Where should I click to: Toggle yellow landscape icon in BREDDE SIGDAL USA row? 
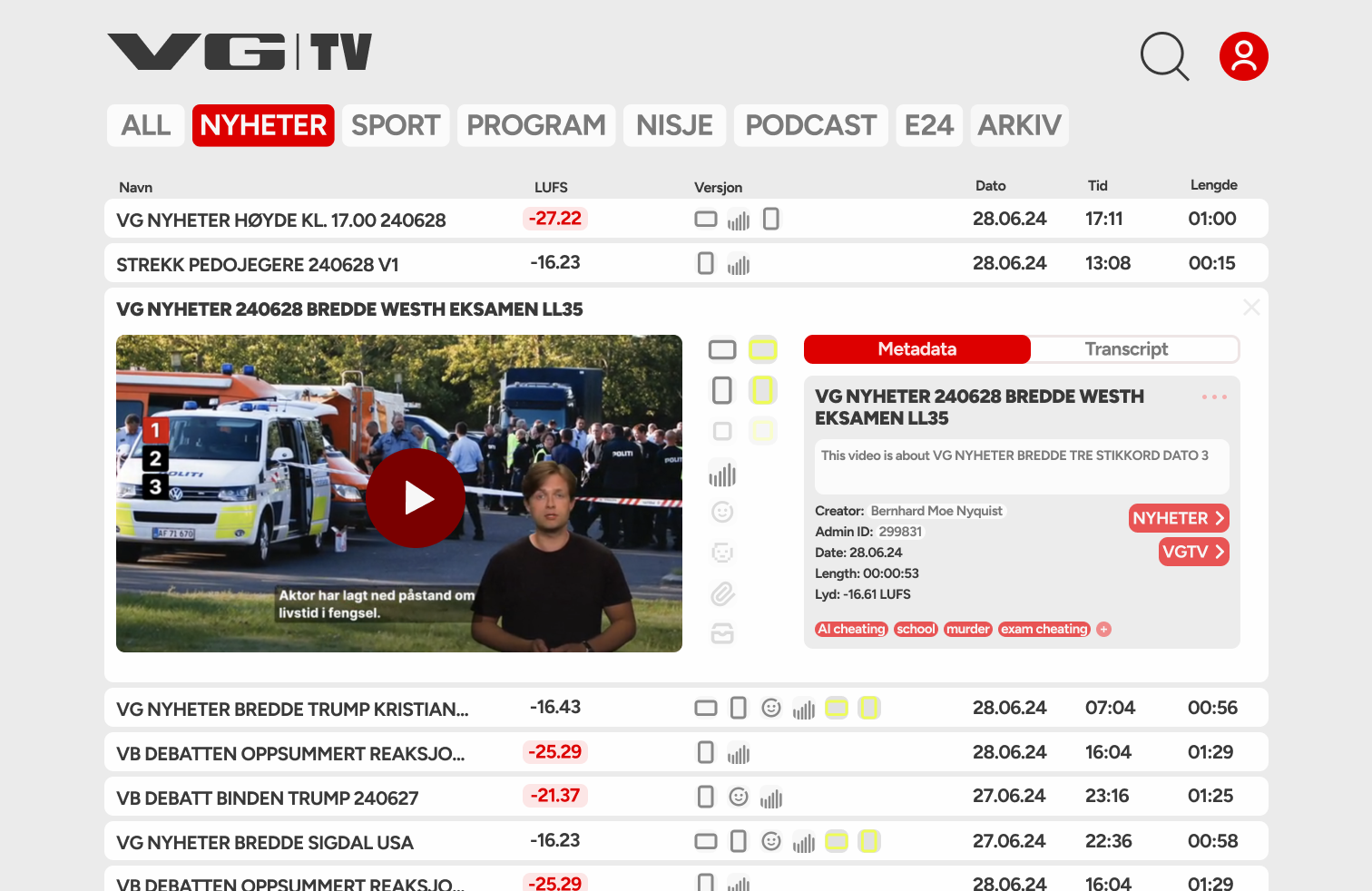point(837,841)
